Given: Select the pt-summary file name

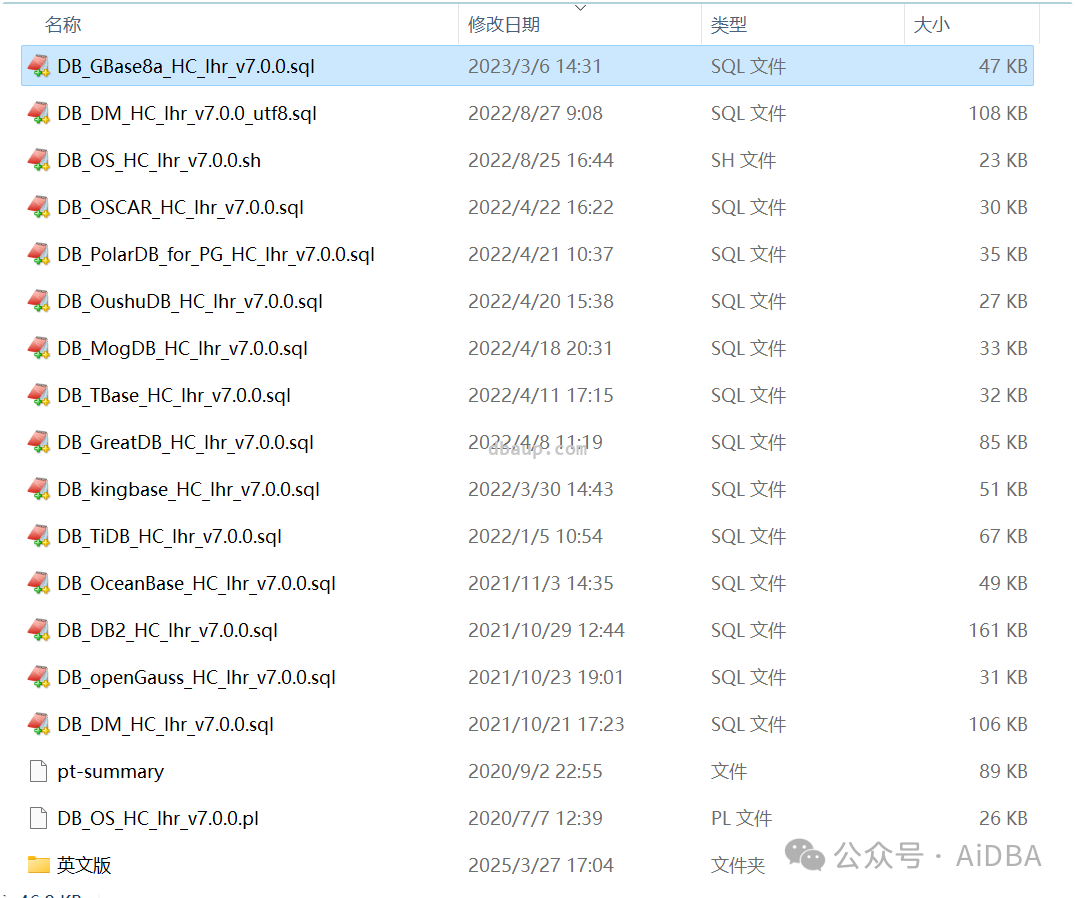Looking at the screenshot, I should [110, 771].
